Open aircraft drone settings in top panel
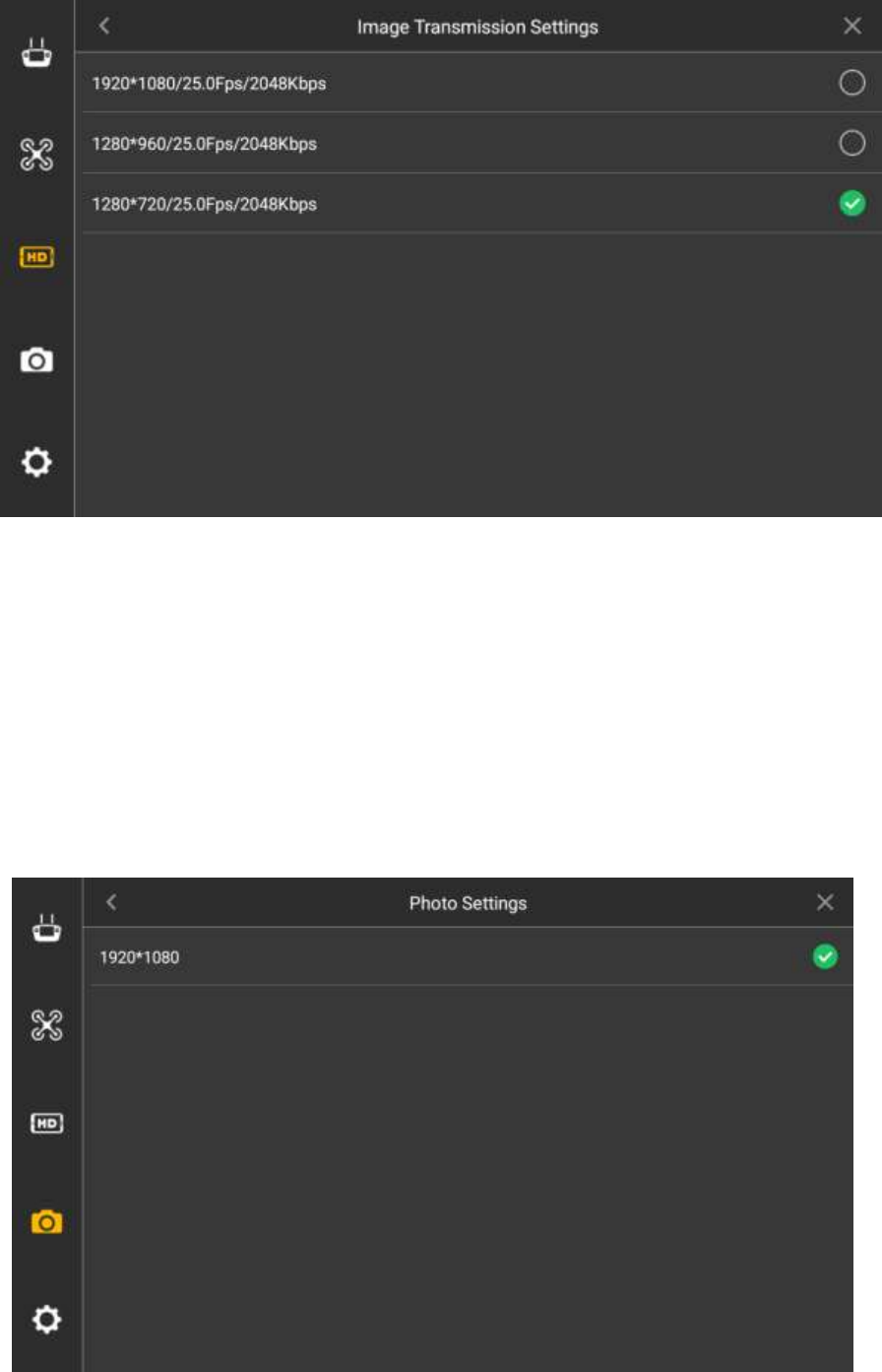The width and height of the screenshot is (882, 1372). pos(36,155)
